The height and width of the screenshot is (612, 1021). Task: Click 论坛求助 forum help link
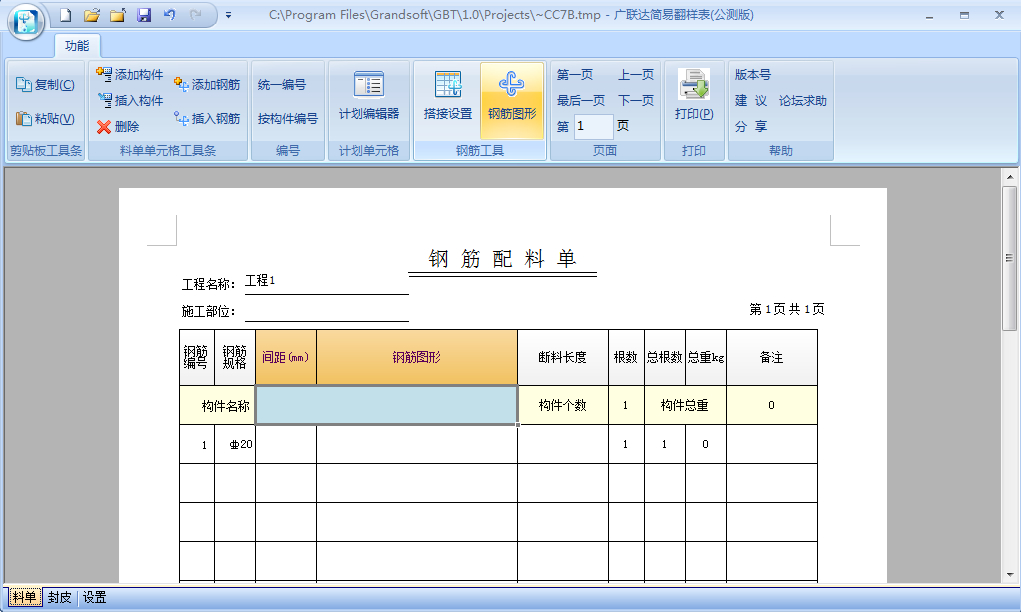pyautogui.click(x=802, y=100)
